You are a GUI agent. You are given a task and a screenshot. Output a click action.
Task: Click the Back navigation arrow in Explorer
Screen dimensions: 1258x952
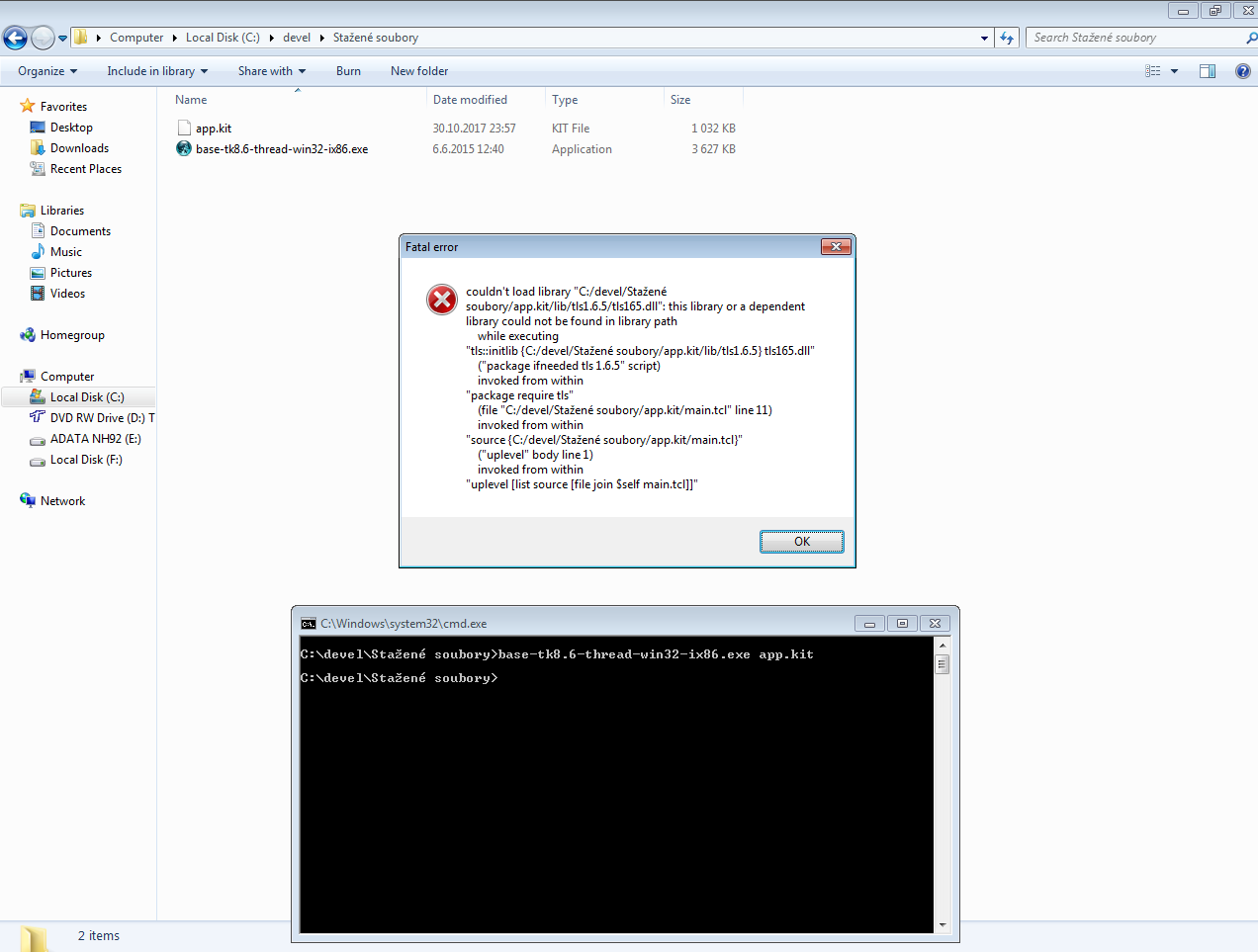[15, 38]
